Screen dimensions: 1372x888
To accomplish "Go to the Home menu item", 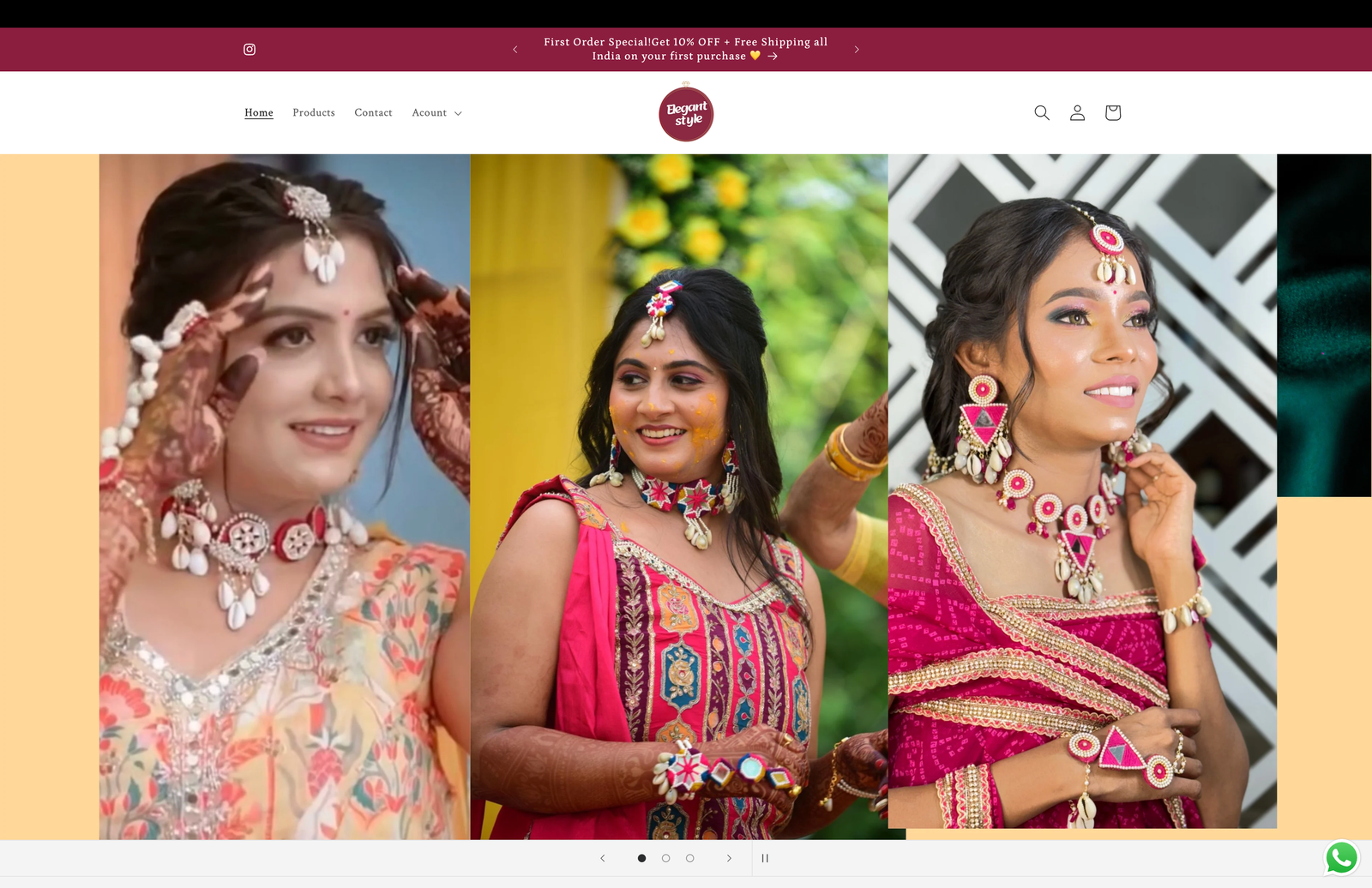I will click(x=259, y=113).
